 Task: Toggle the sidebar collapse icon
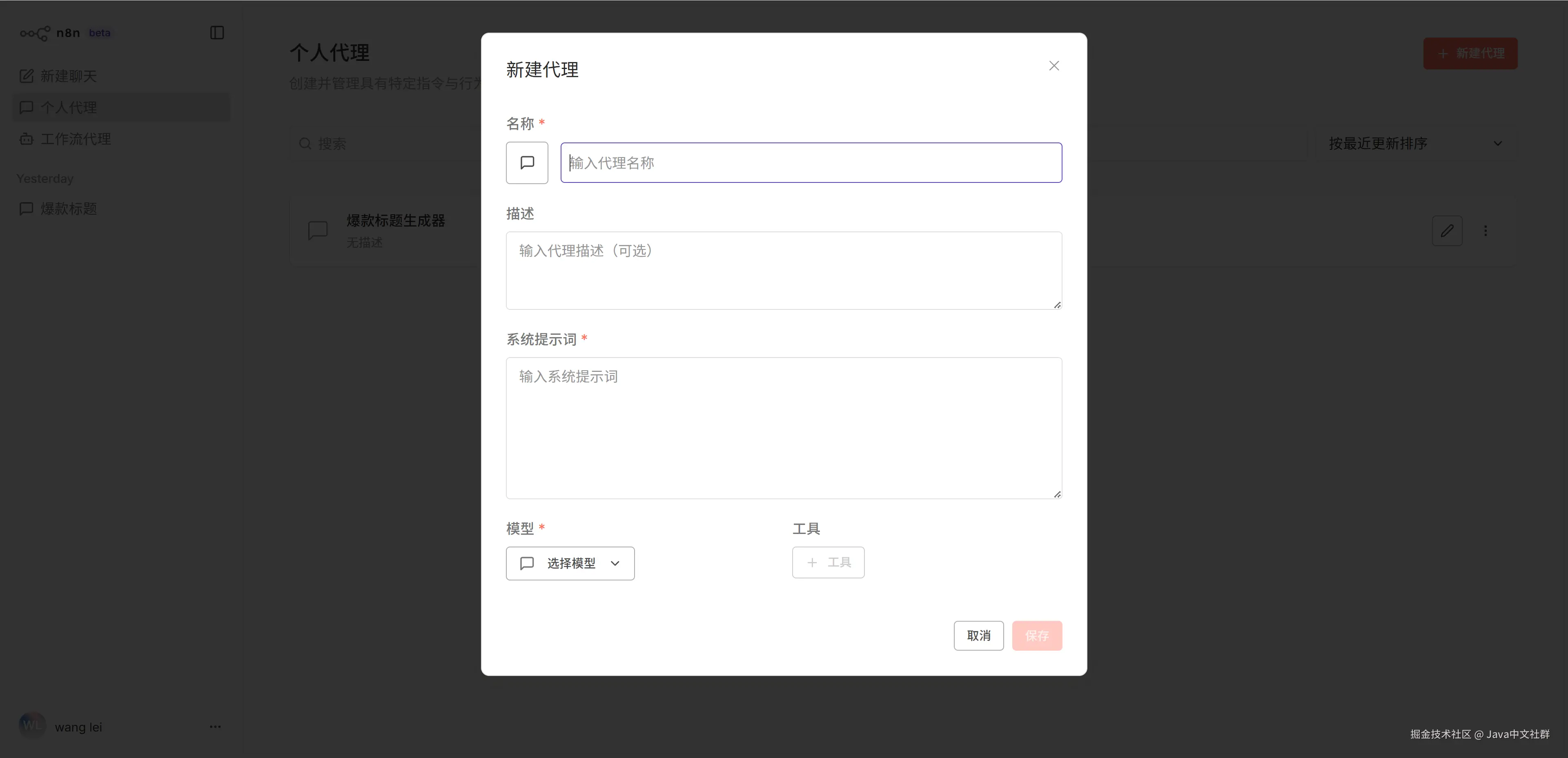(x=217, y=33)
